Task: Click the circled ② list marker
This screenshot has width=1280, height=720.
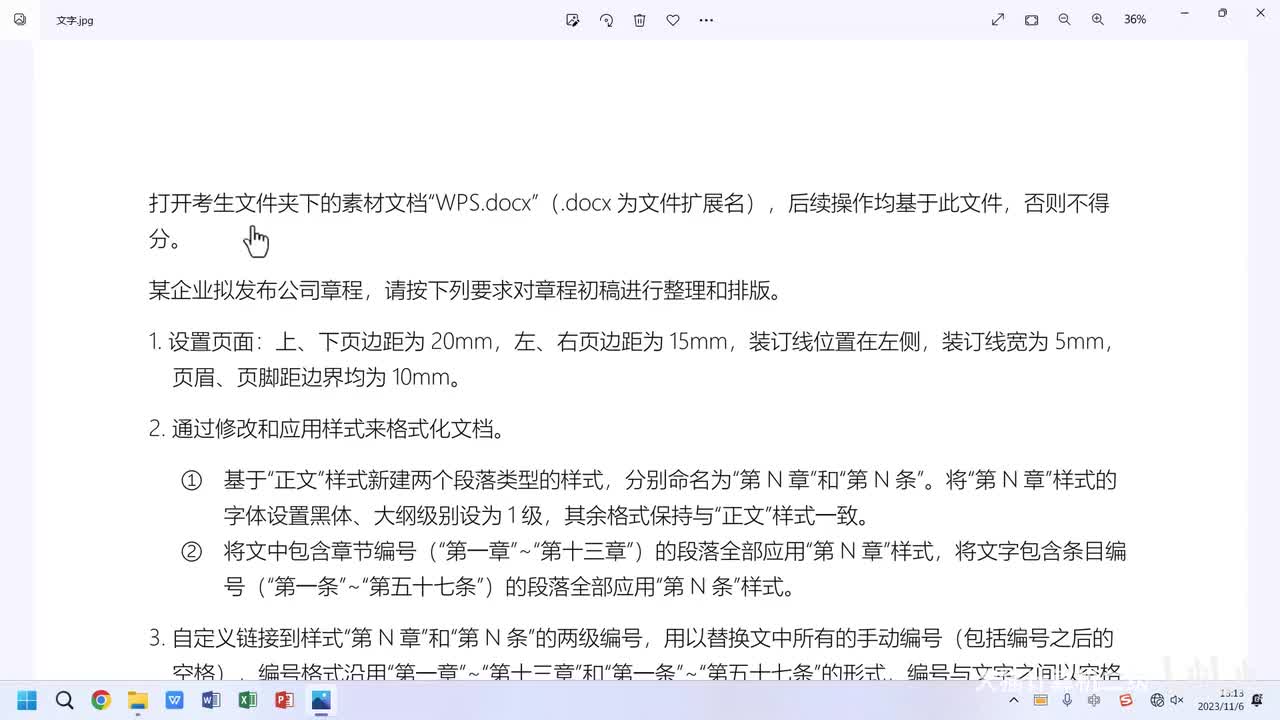Action: [x=191, y=551]
